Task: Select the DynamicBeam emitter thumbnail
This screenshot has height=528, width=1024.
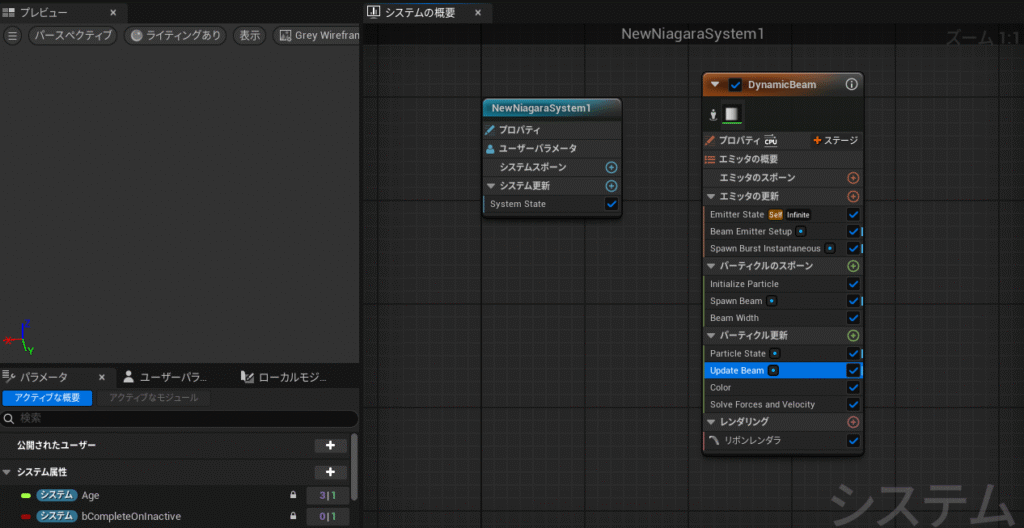Action: pyautogui.click(x=733, y=114)
